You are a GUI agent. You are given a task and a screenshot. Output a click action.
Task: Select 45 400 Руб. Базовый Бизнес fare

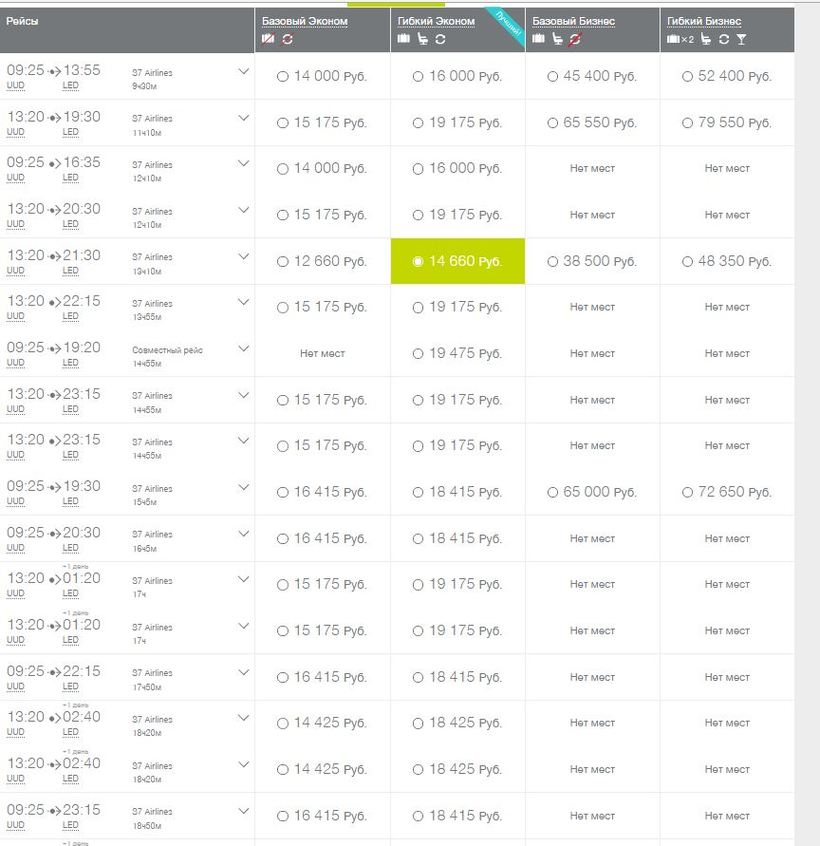pos(552,77)
